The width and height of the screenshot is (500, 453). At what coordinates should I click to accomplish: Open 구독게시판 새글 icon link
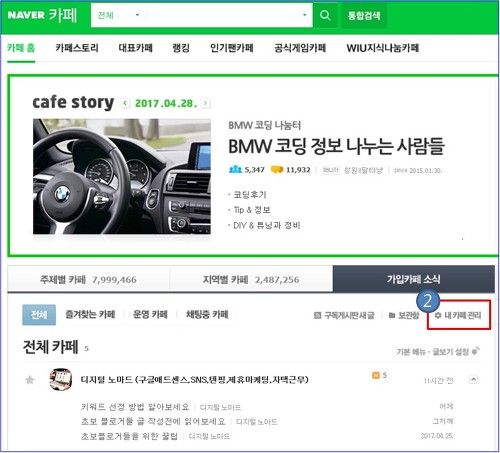tap(344, 315)
